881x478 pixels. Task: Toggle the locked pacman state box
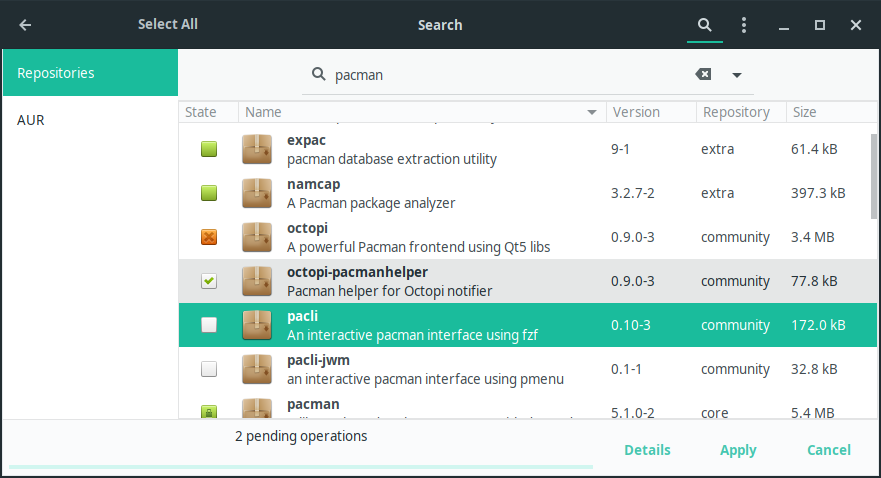pos(209,412)
